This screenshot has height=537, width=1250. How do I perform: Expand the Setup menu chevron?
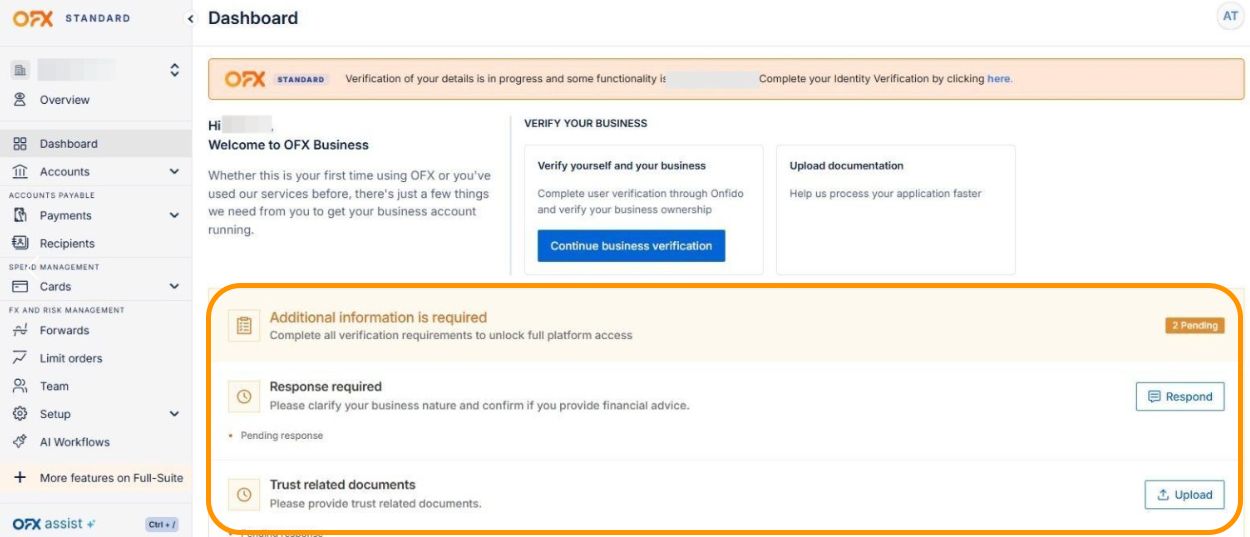(174, 414)
